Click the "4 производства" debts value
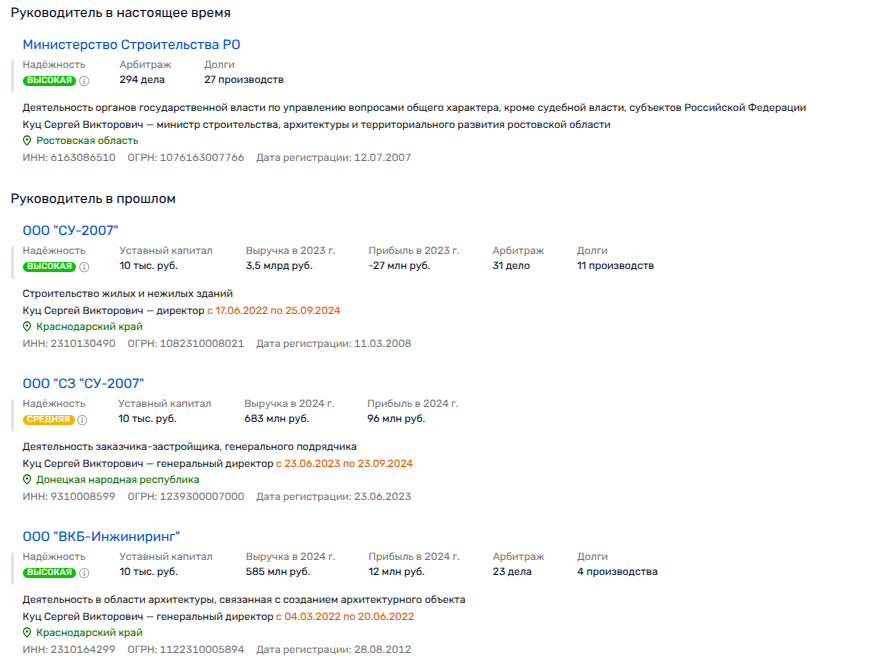870x659 pixels. [617, 572]
